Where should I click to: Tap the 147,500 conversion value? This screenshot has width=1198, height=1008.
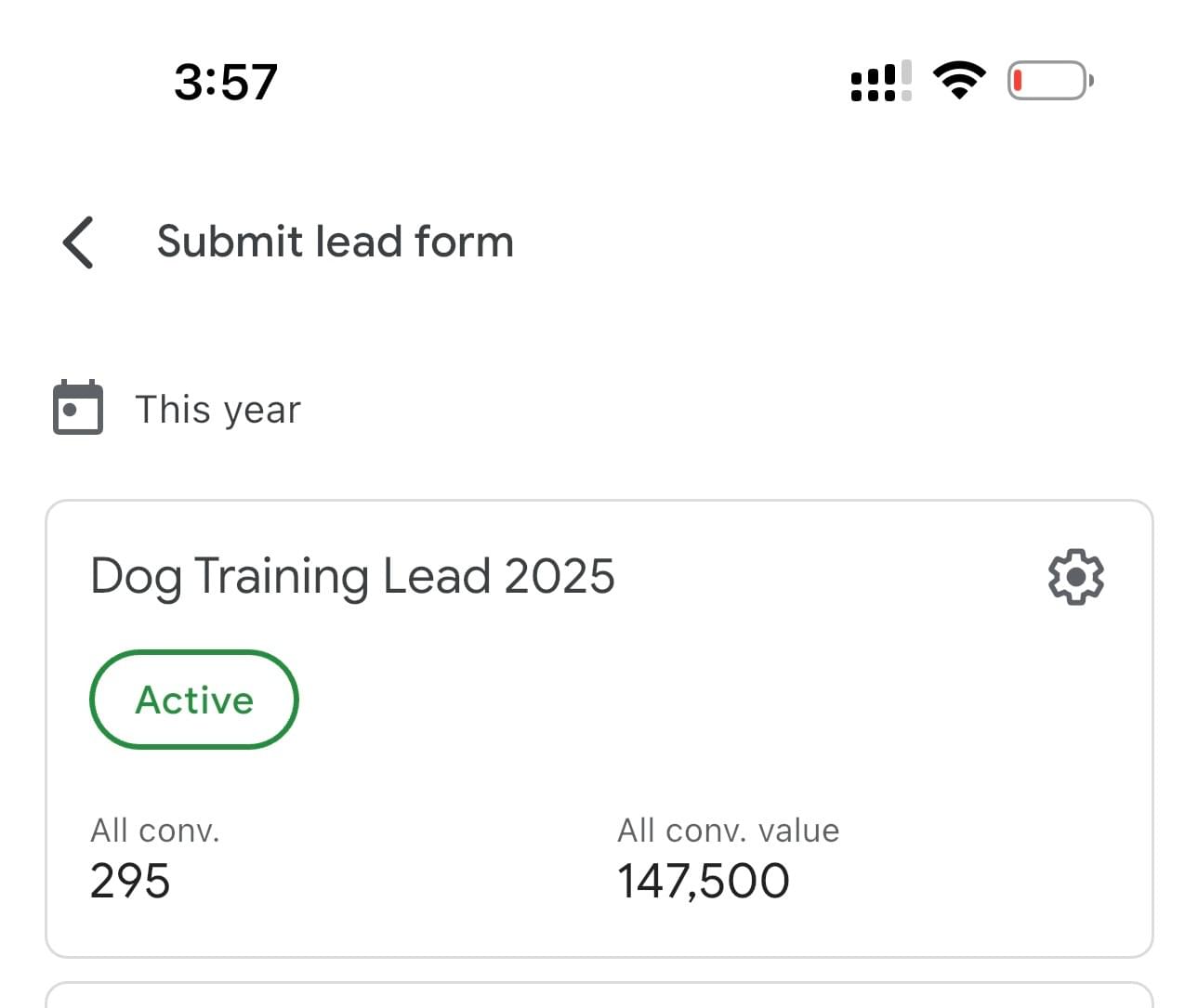click(704, 881)
